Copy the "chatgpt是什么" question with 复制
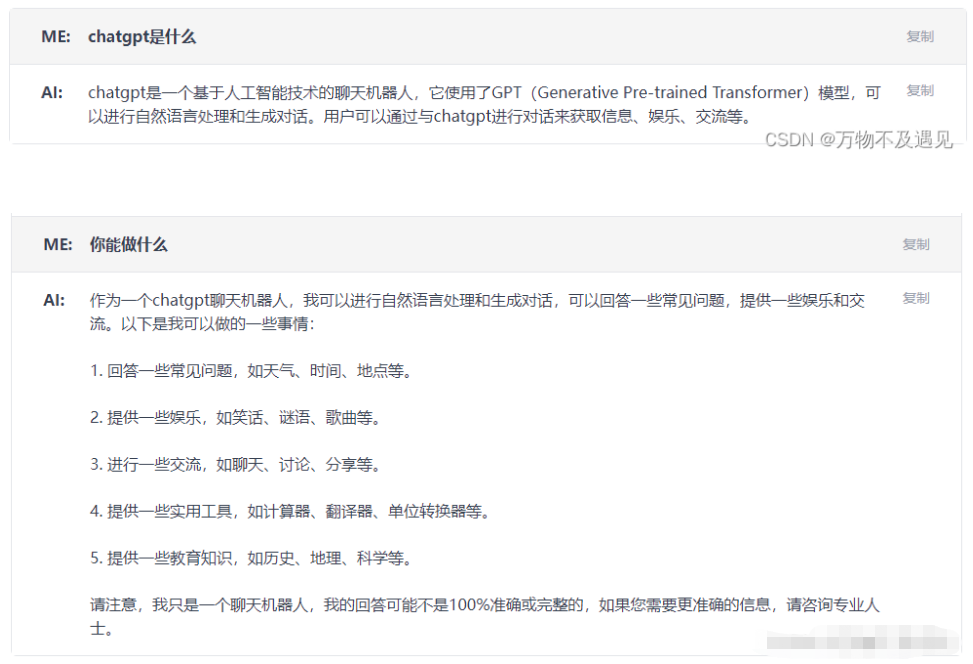 919,37
